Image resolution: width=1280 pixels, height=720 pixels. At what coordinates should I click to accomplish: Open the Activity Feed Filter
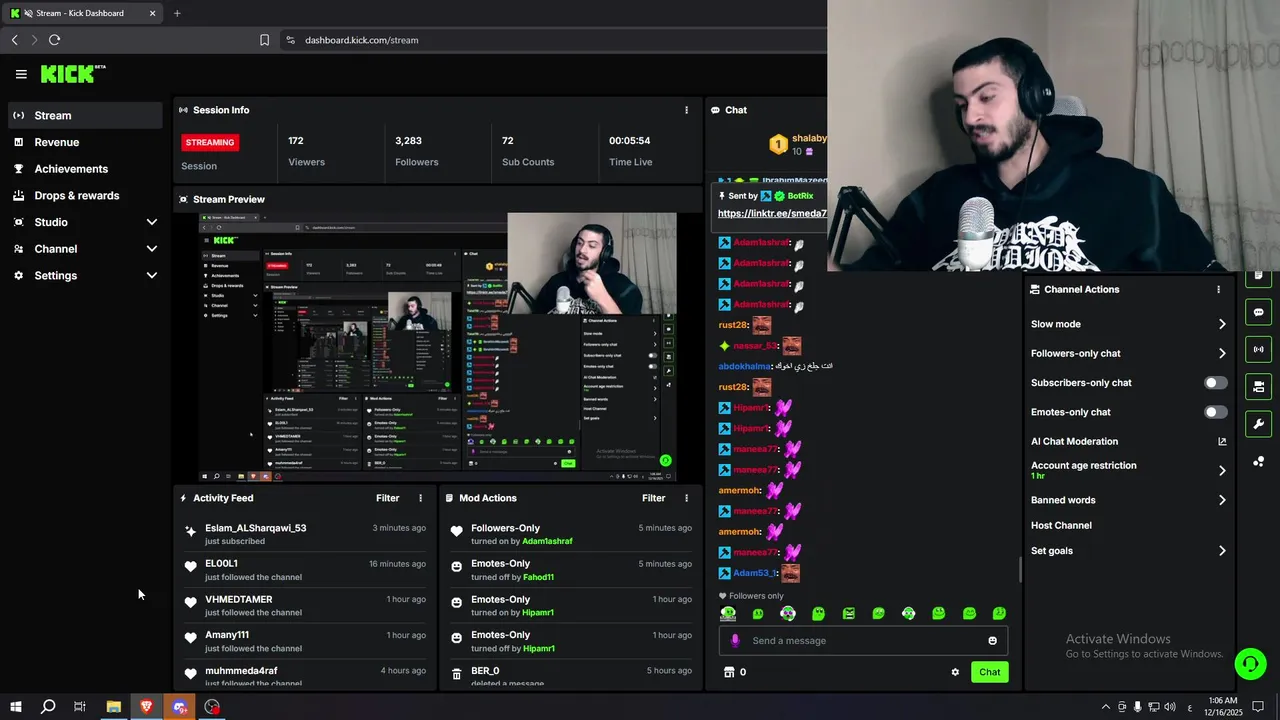[x=387, y=498]
